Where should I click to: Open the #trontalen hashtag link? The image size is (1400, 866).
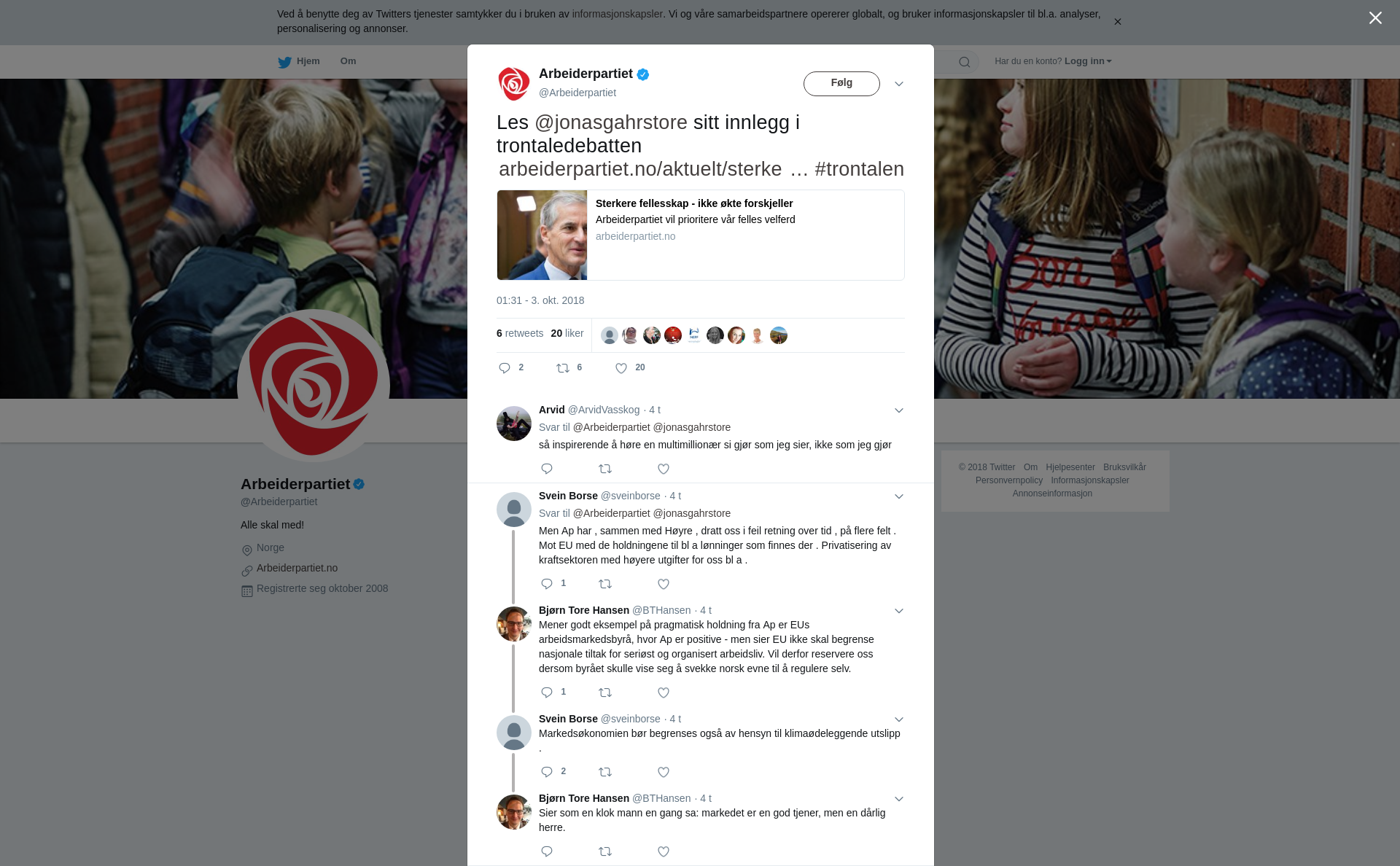pyautogui.click(x=859, y=169)
